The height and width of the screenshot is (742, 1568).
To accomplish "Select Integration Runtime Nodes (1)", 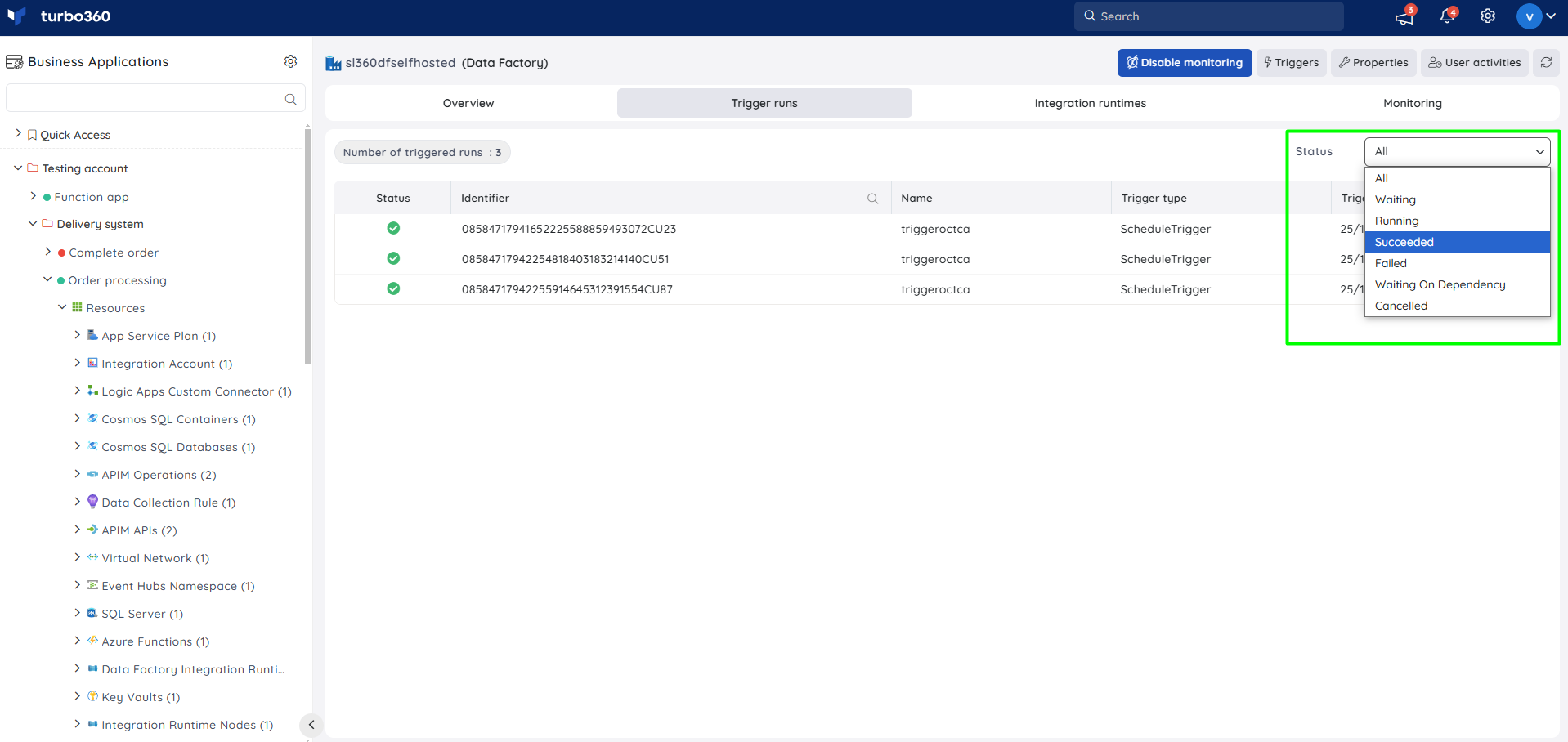I will pyautogui.click(x=187, y=725).
